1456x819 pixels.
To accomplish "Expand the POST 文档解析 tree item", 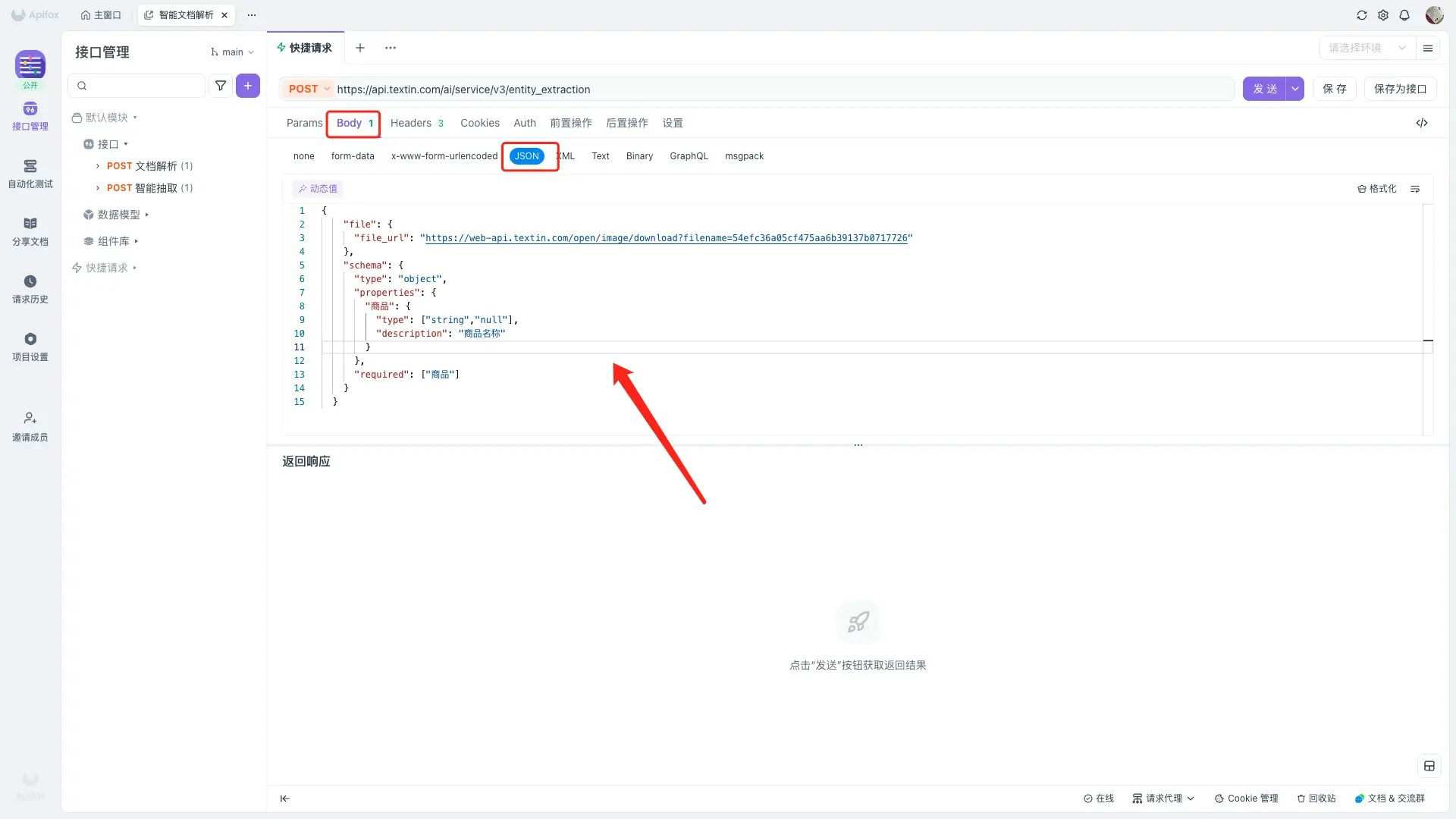I will (x=98, y=166).
